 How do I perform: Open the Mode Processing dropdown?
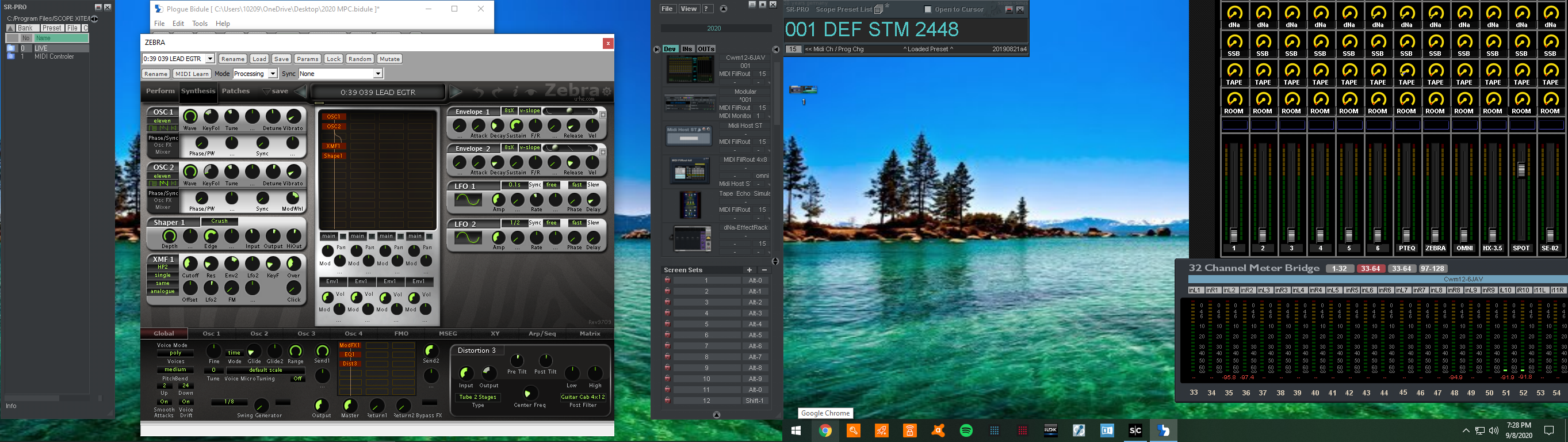point(273,74)
